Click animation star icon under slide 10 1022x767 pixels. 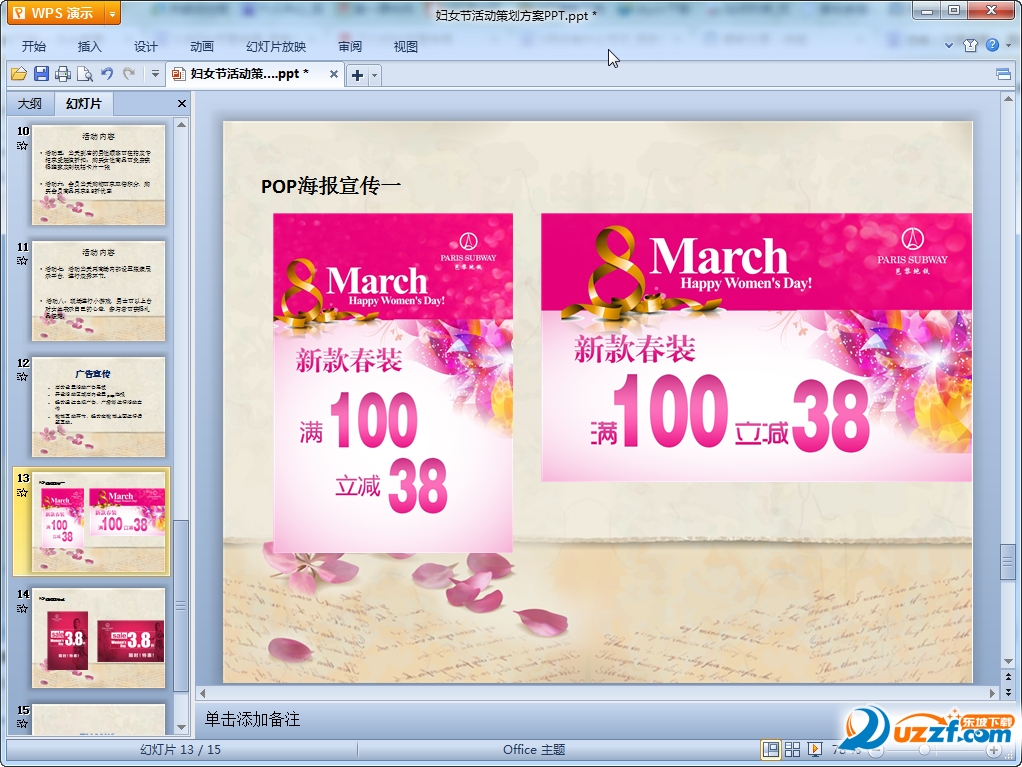(x=22, y=145)
